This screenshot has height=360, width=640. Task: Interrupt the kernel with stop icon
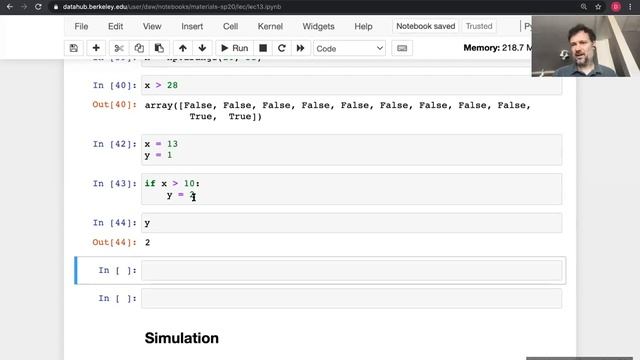click(263, 48)
